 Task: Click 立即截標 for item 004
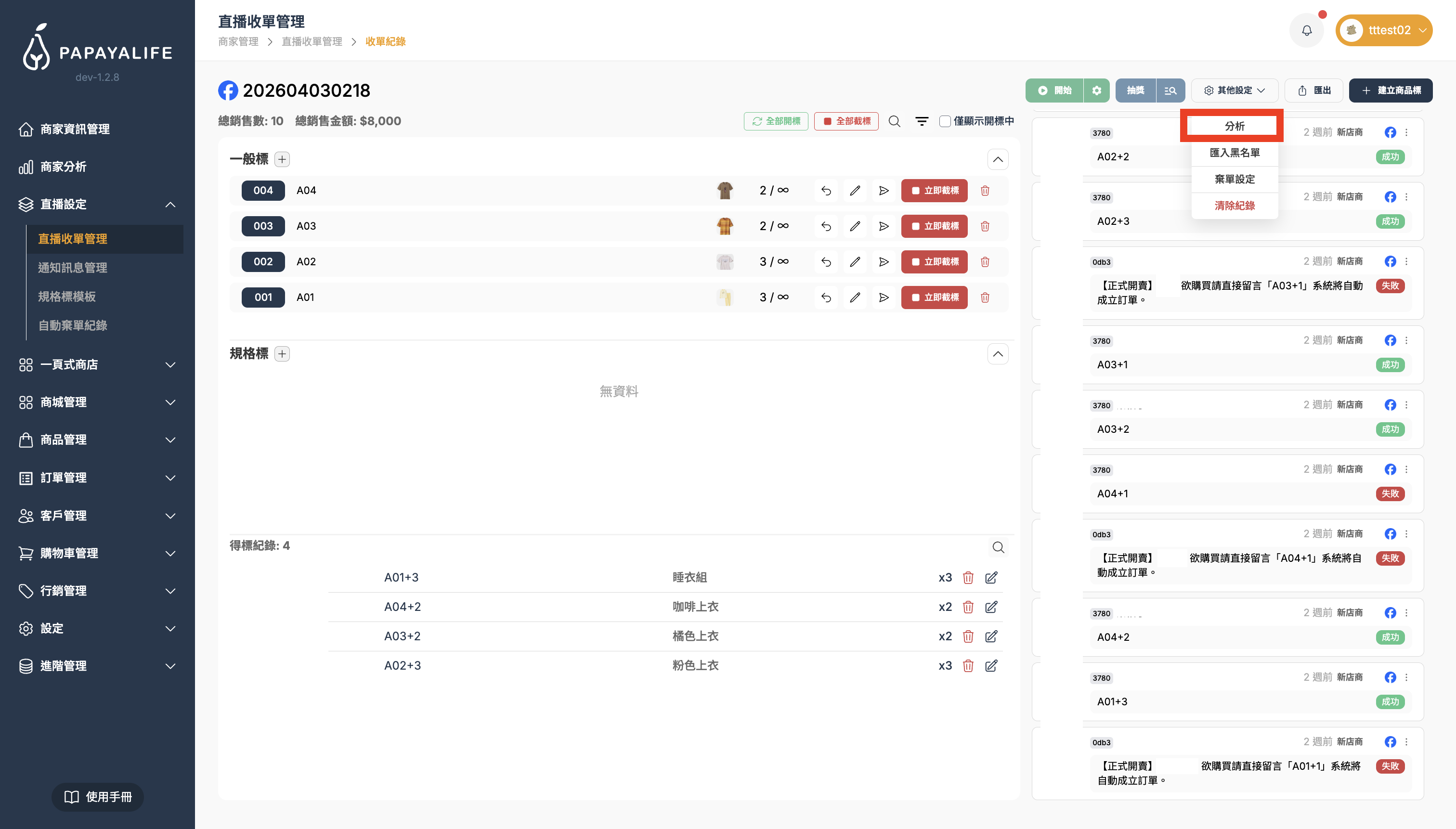click(934, 191)
